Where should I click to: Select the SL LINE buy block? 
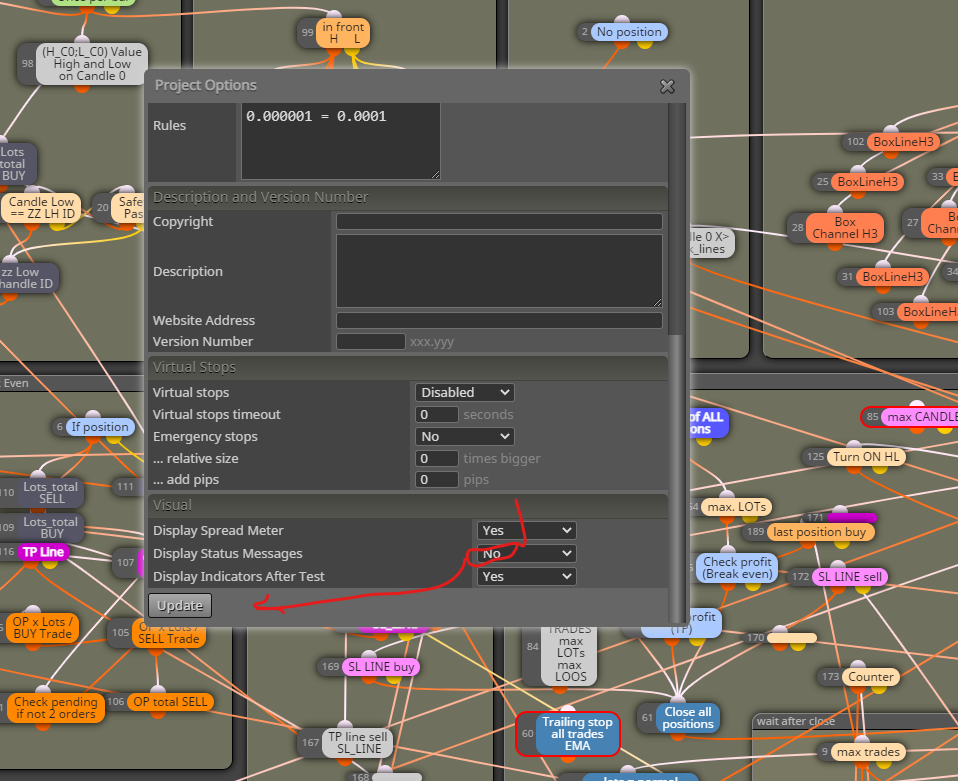(x=381, y=667)
